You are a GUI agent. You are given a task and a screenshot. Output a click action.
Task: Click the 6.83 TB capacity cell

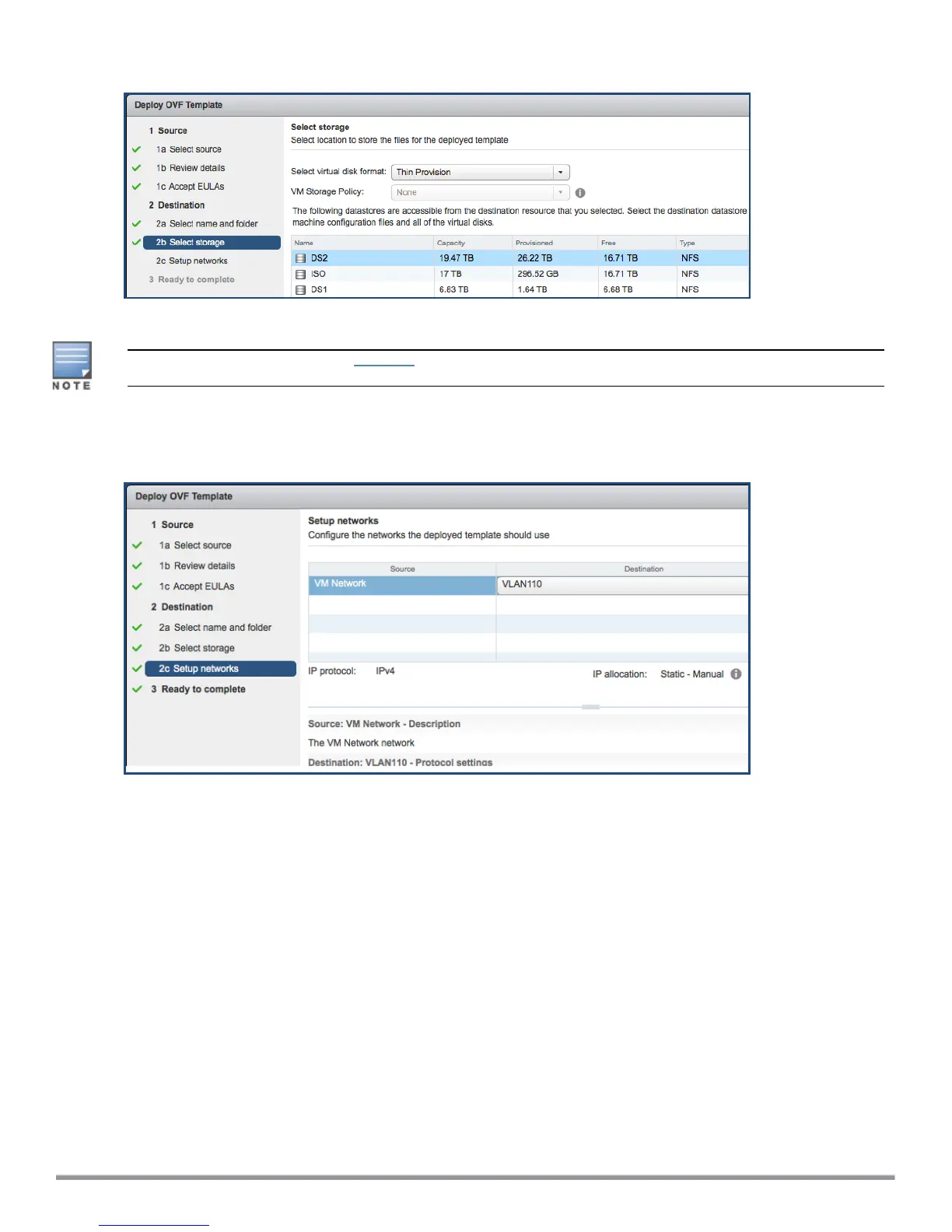(x=454, y=290)
